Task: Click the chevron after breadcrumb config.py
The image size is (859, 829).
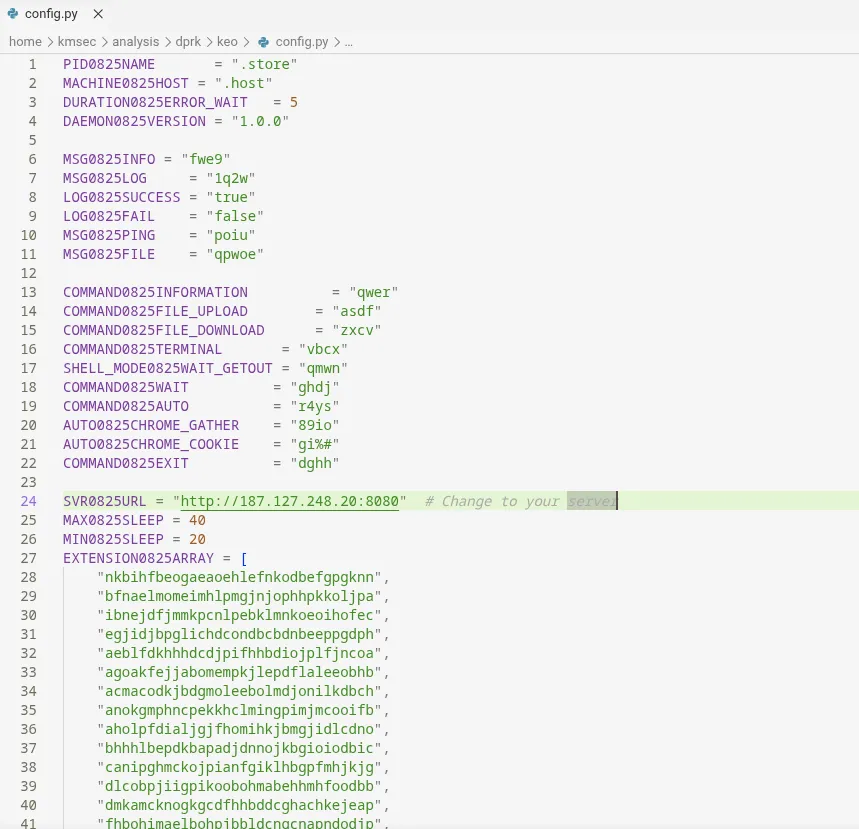Action: 336,42
